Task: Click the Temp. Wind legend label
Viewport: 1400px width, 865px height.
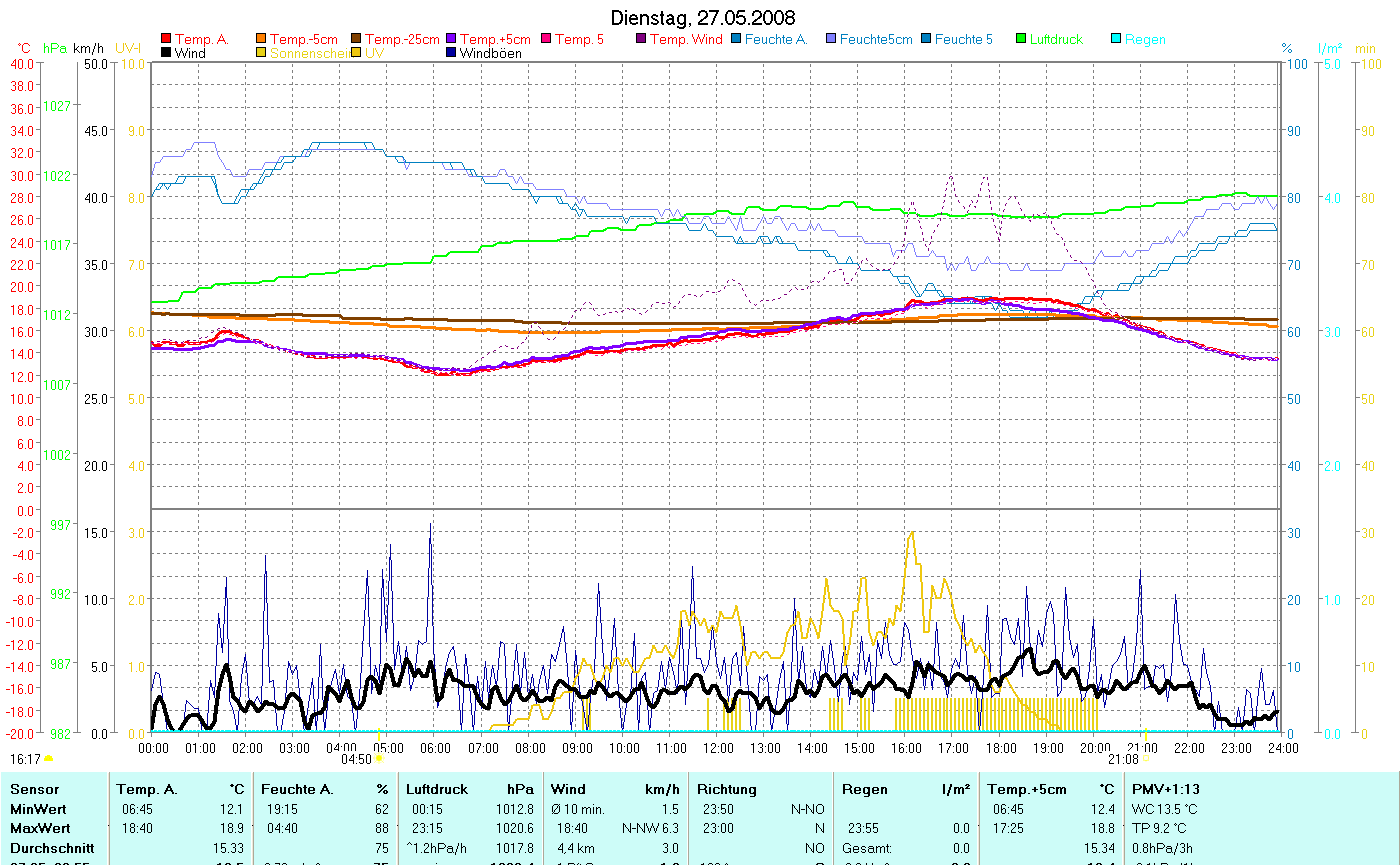Action: coord(686,39)
